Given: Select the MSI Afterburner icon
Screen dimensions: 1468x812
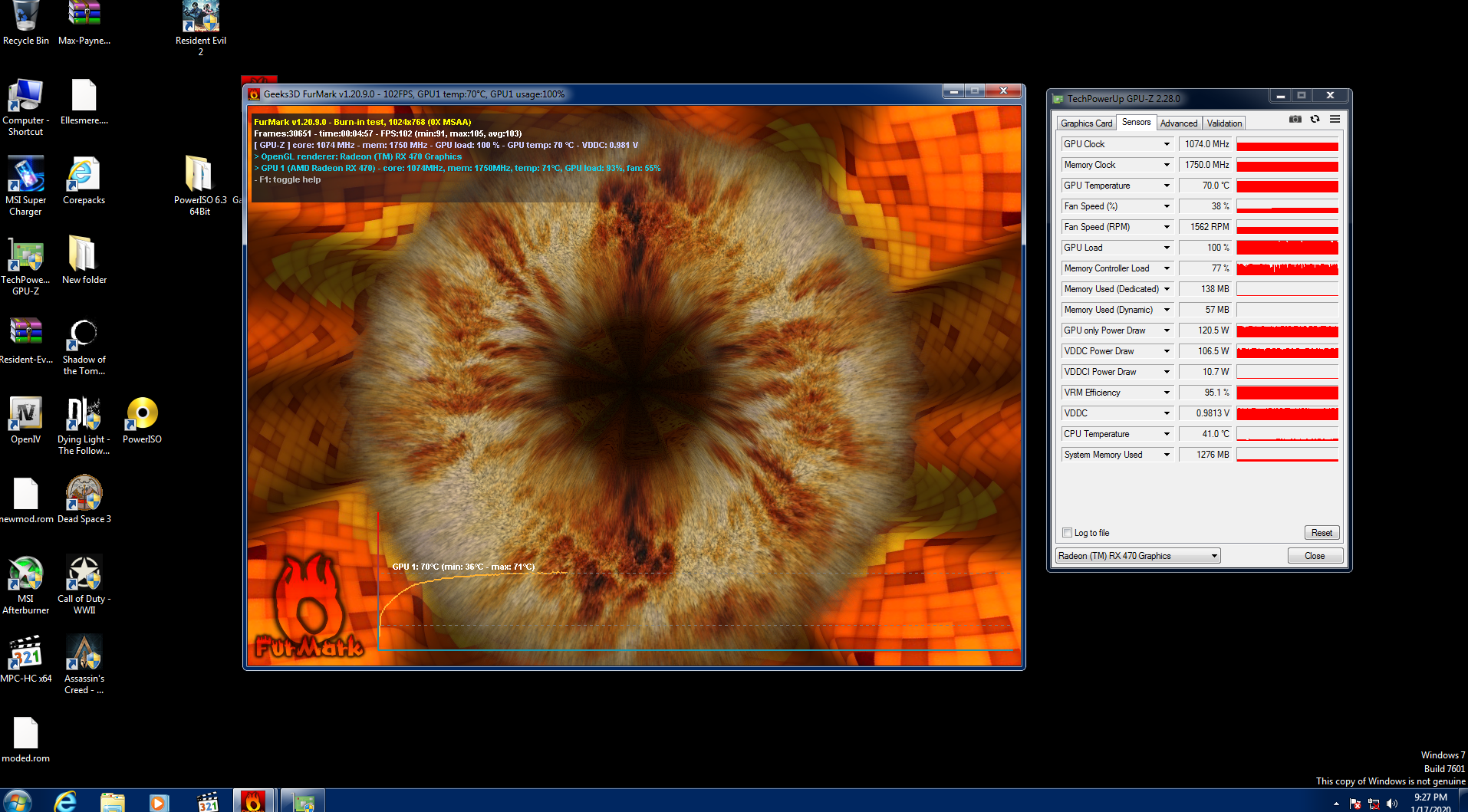Looking at the screenshot, I should click(25, 585).
